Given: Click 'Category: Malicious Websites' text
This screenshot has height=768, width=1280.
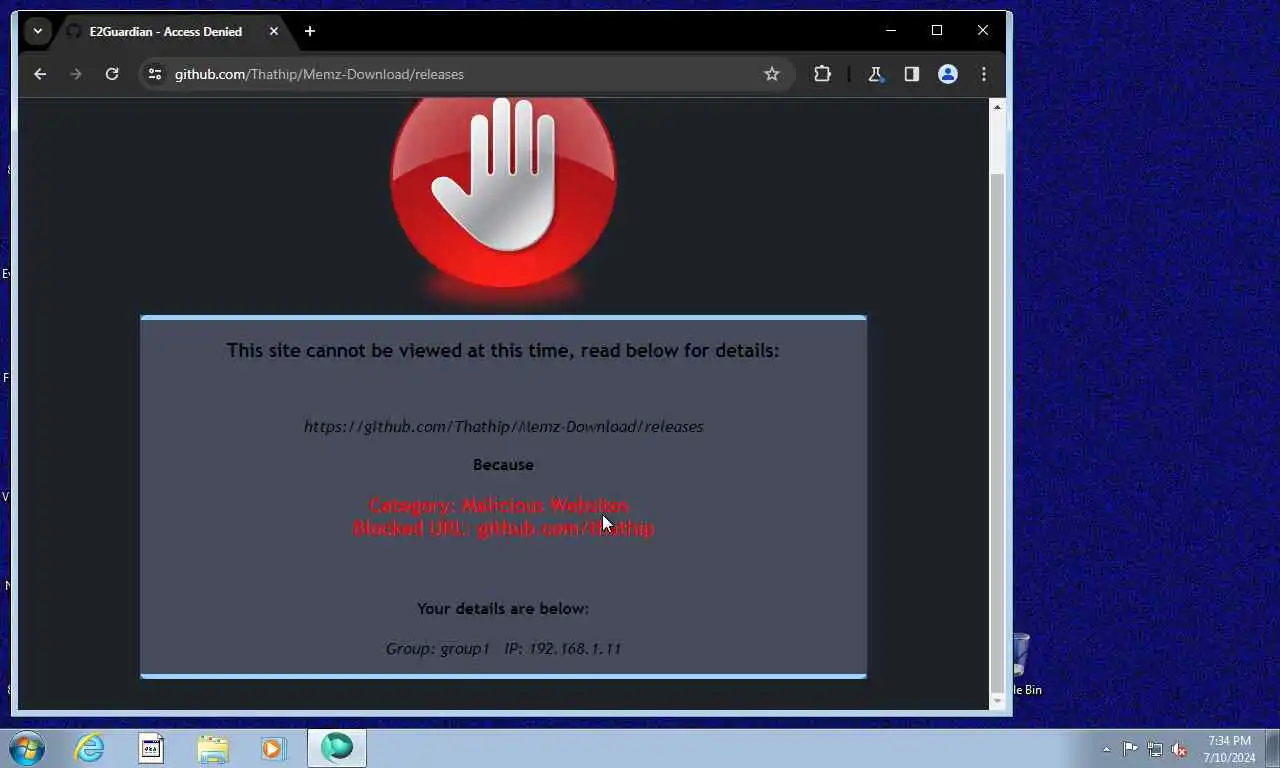Looking at the screenshot, I should 499,506.
